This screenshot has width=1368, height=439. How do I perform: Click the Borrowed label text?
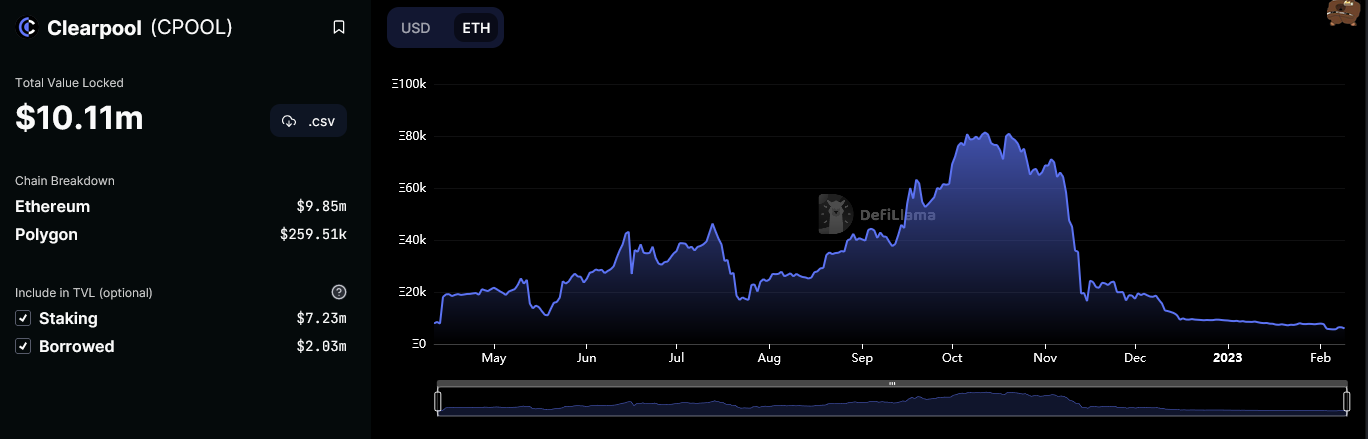76,346
